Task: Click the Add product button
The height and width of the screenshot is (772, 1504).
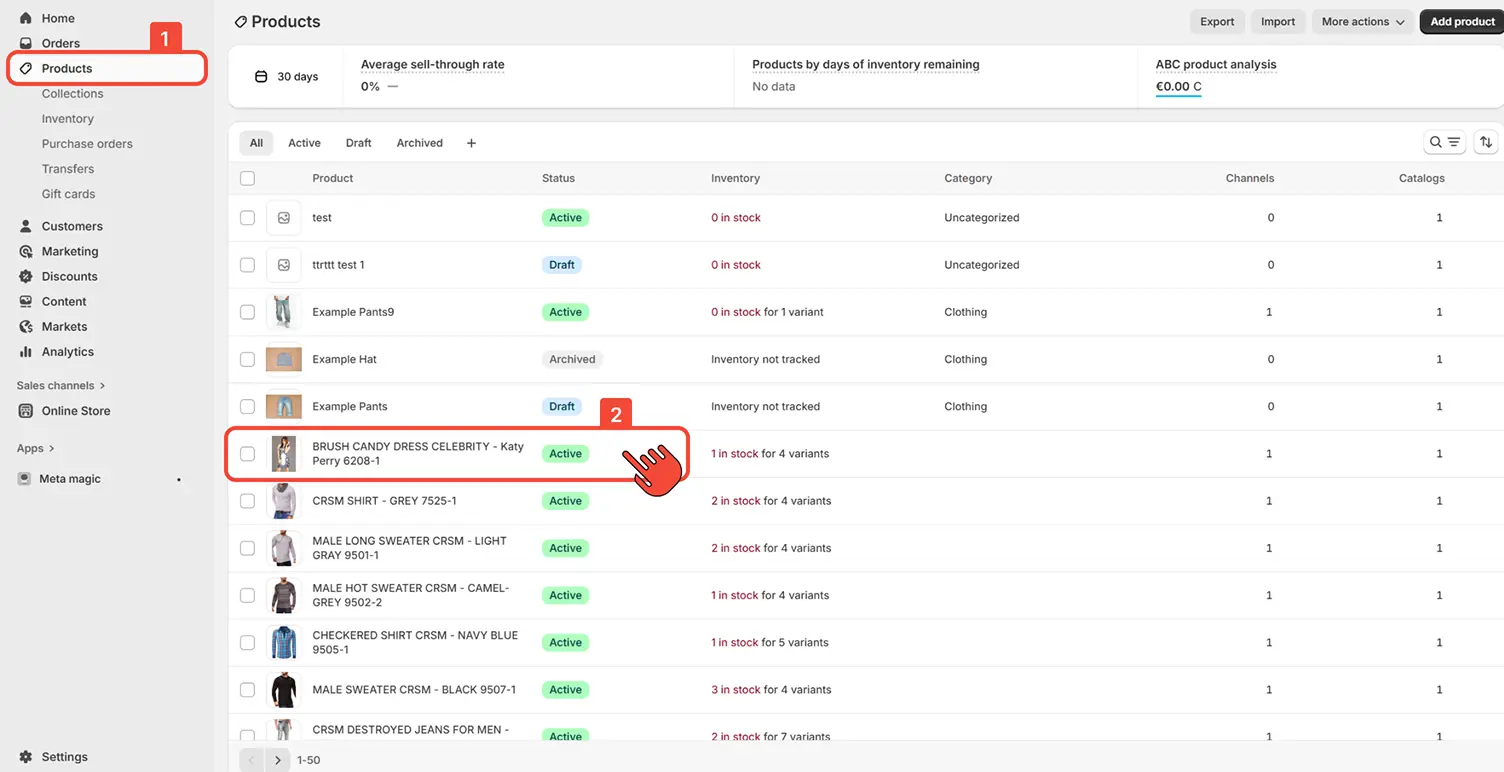Action: pyautogui.click(x=1461, y=22)
